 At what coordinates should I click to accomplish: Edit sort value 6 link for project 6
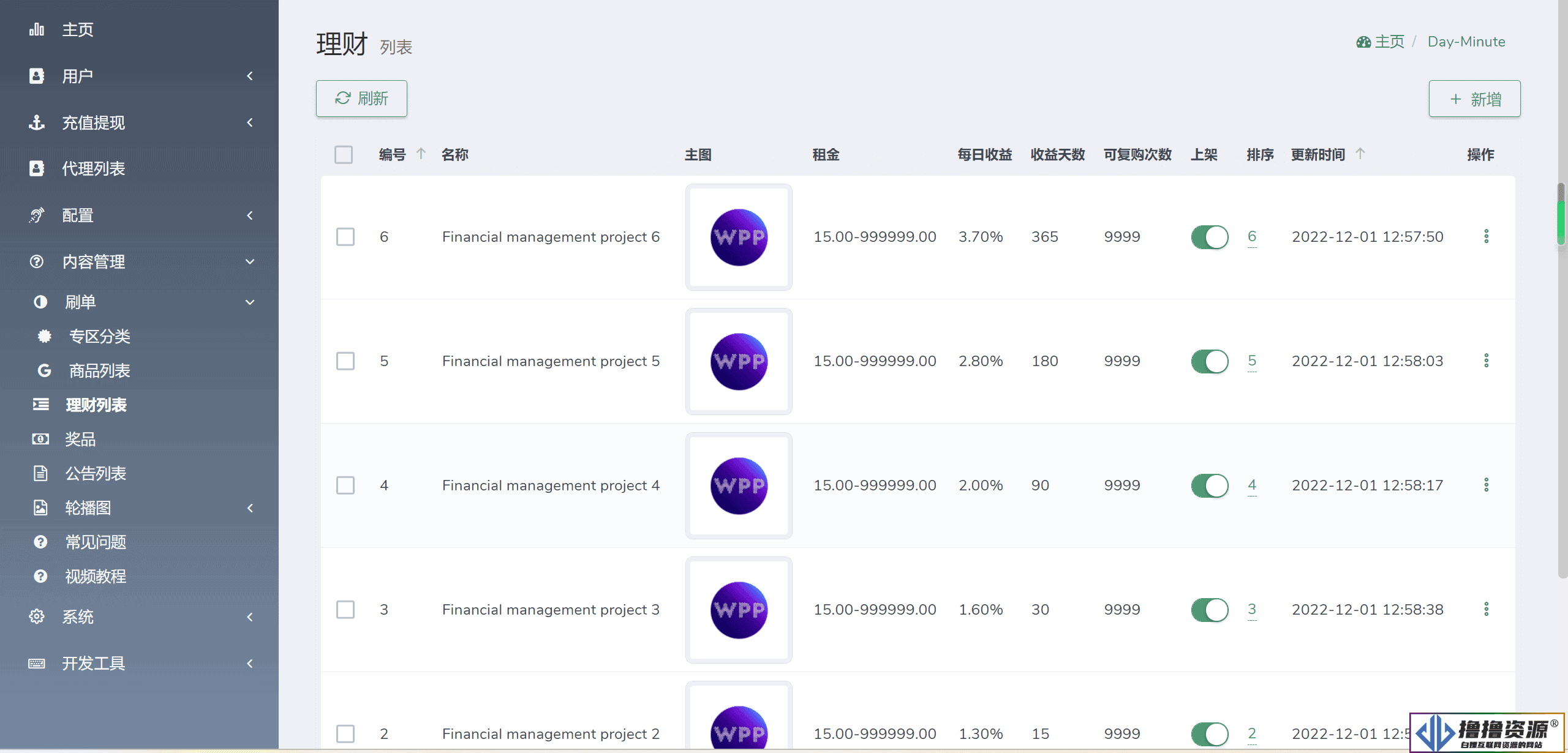coord(1252,236)
